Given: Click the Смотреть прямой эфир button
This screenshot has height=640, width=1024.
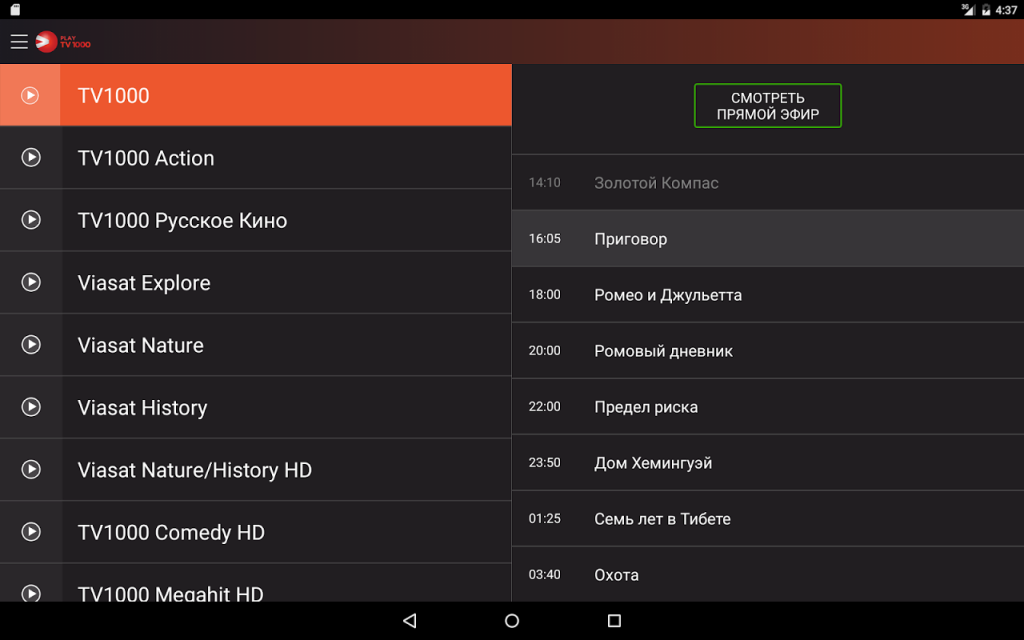Looking at the screenshot, I should [x=767, y=106].
